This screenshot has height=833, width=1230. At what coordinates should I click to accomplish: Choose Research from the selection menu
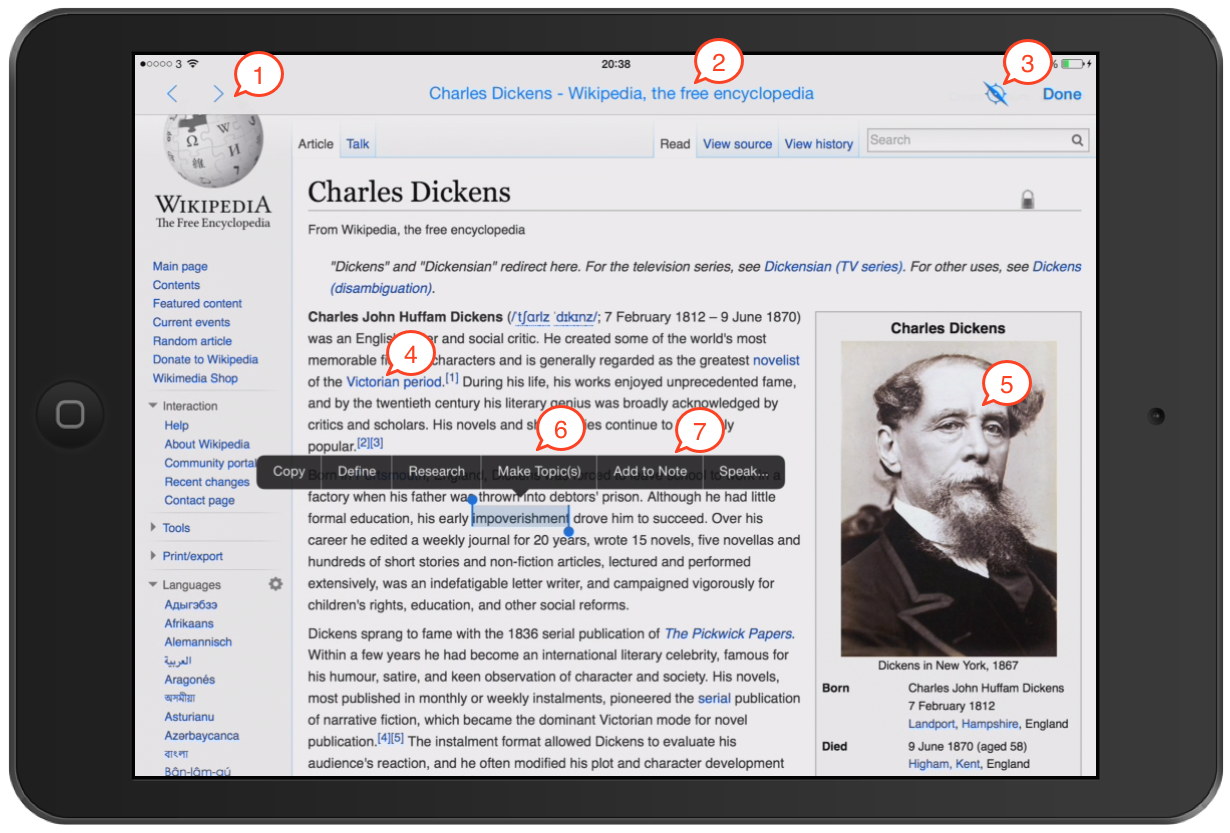[437, 472]
